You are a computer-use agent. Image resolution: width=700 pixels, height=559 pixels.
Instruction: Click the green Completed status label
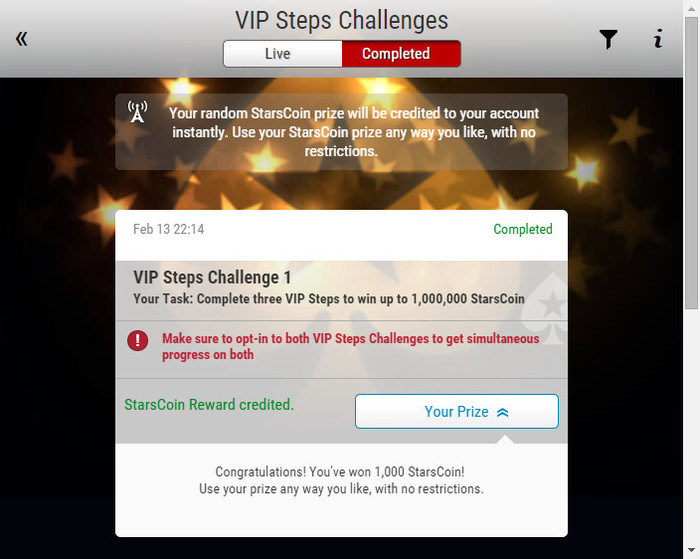[523, 229]
